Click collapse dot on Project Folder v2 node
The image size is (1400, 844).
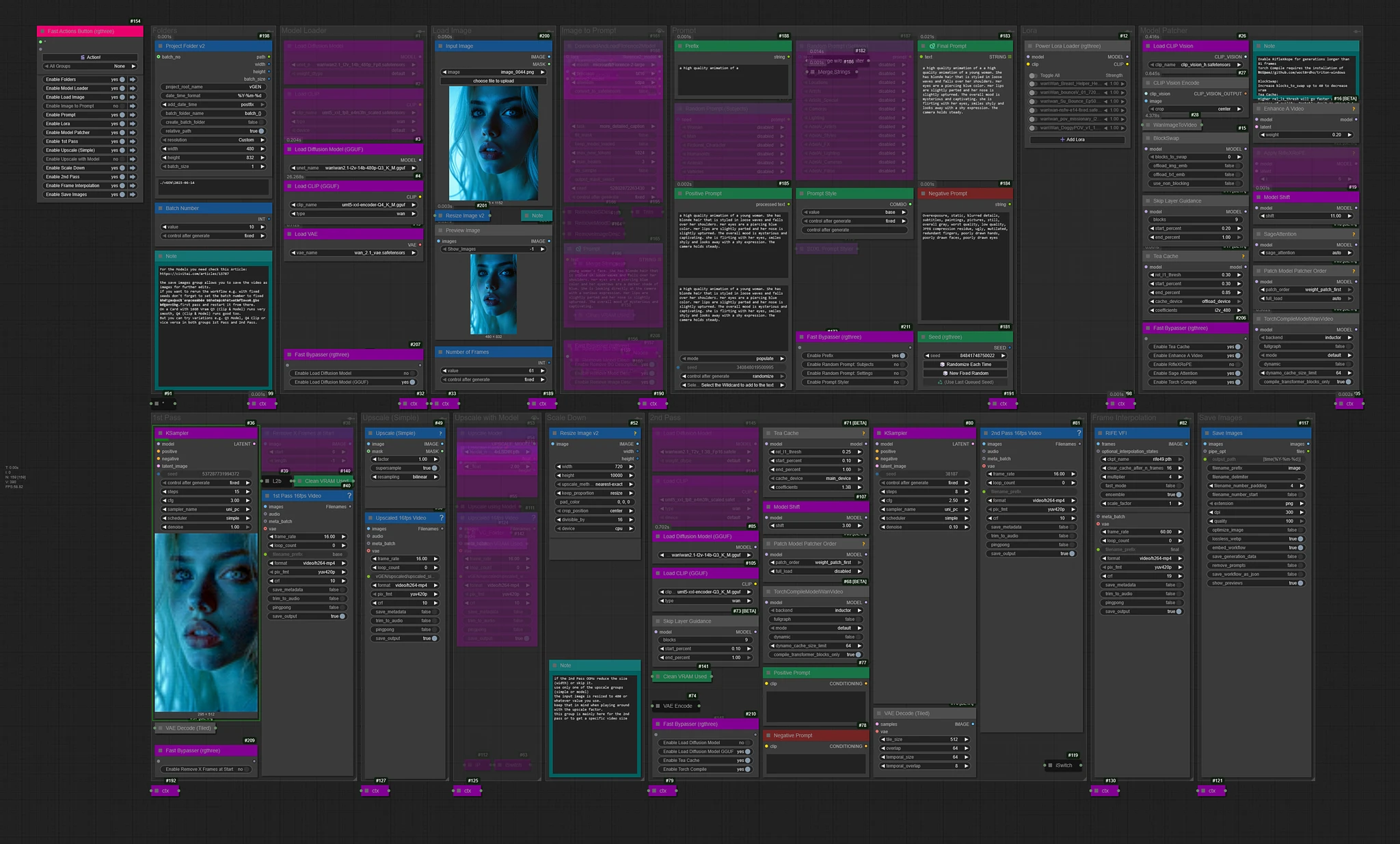(x=160, y=47)
